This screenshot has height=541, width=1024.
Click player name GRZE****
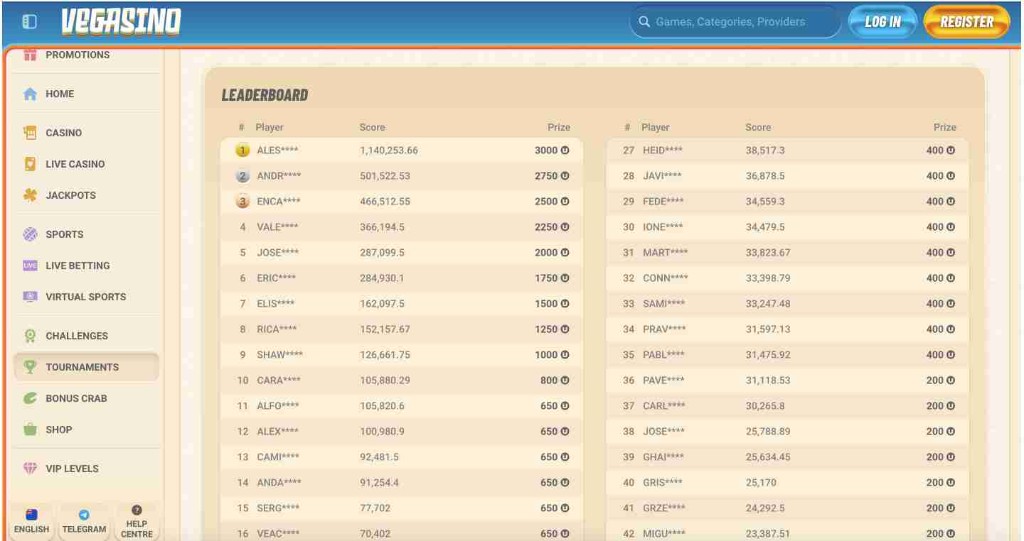click(664, 508)
